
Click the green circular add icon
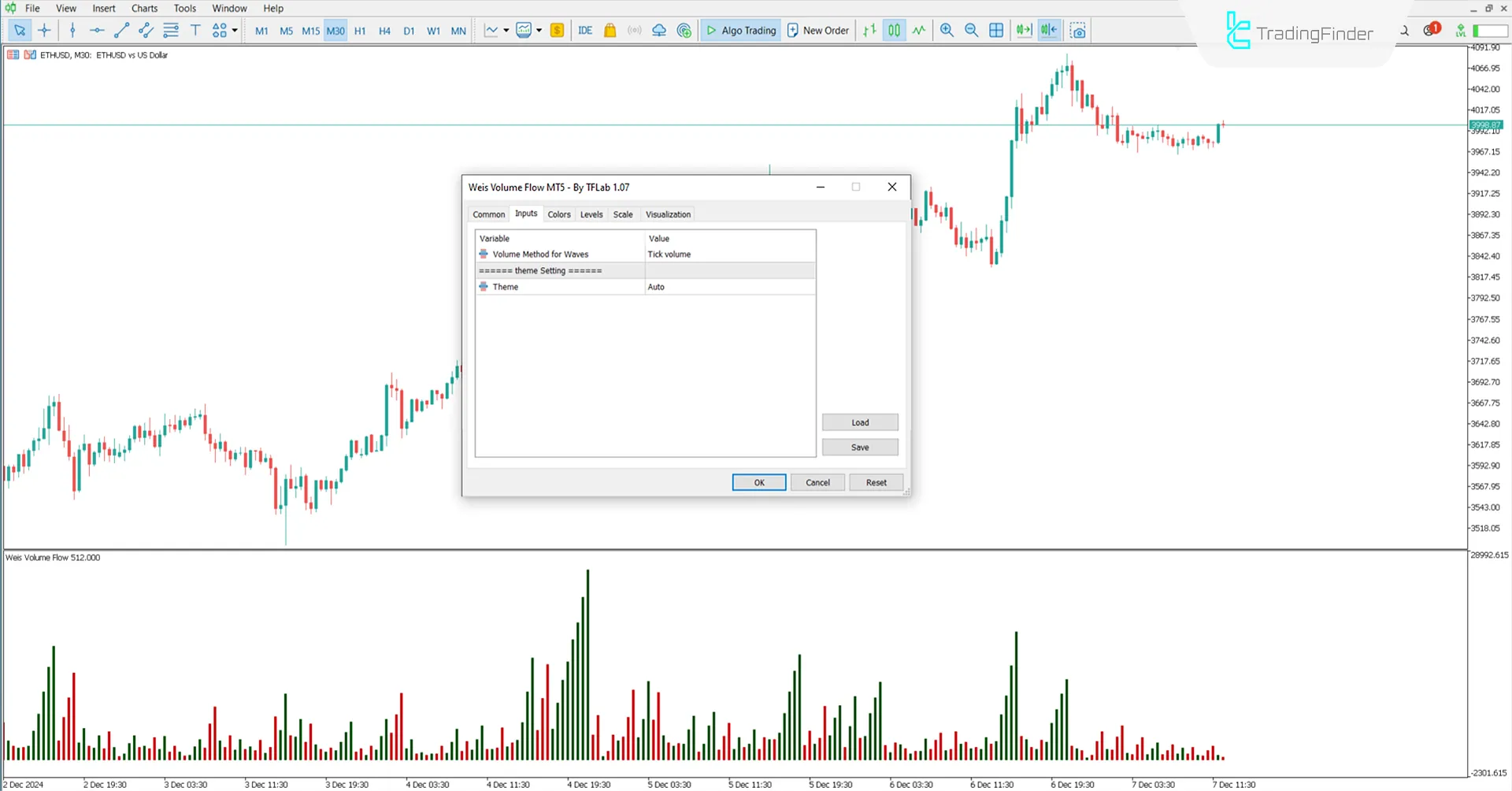click(x=684, y=31)
